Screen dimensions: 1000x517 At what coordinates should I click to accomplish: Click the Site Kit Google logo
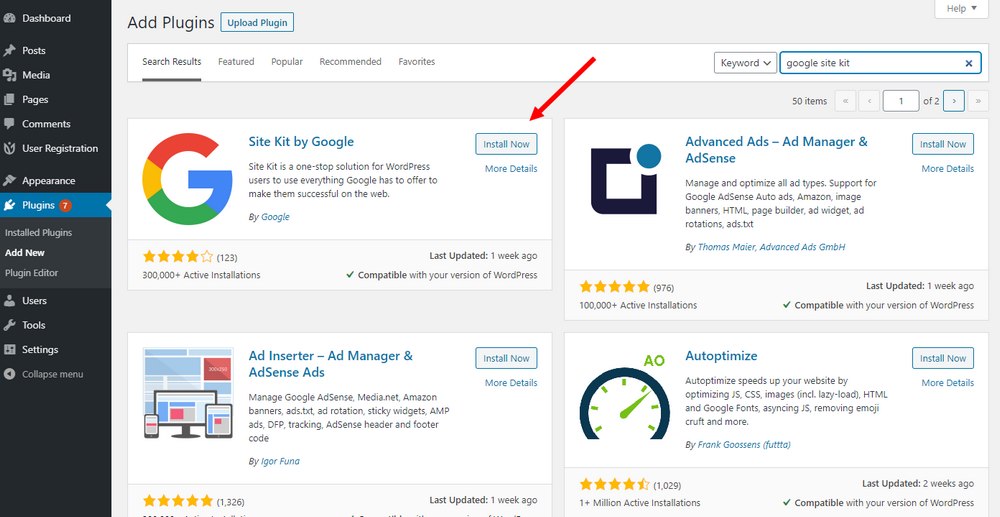187,178
